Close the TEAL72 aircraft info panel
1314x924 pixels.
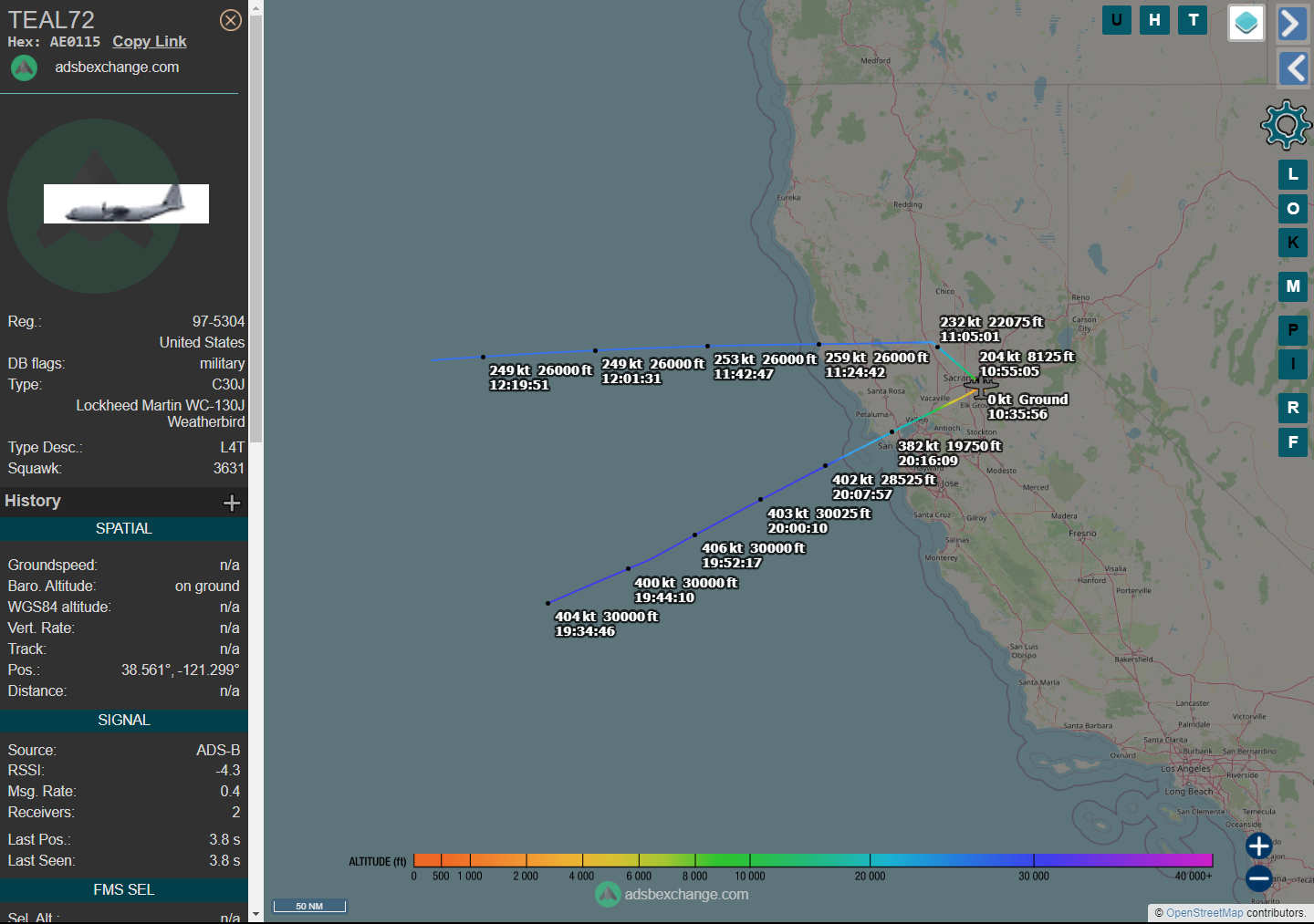pyautogui.click(x=231, y=20)
